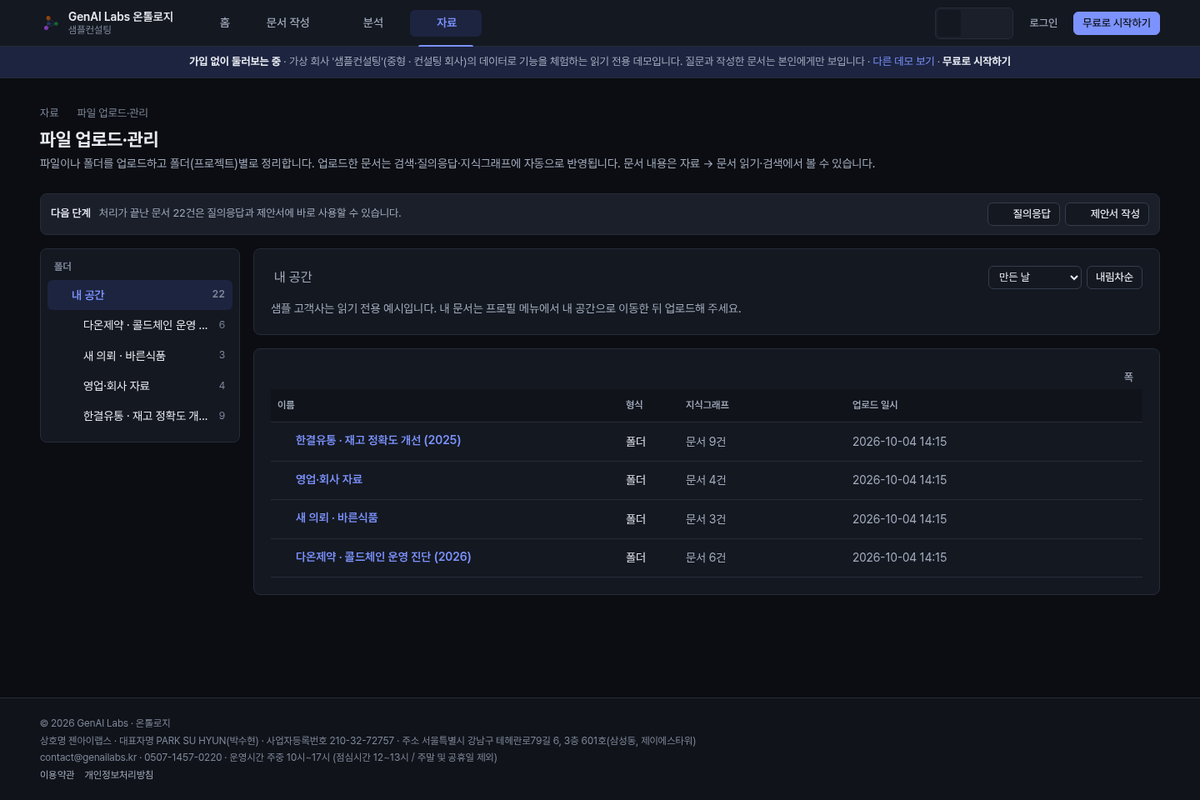Viewport: 1200px width, 800px height.
Task: Open 한결유통 · 재고 정확도 개선 (2025) folder link
Action: [x=378, y=440]
